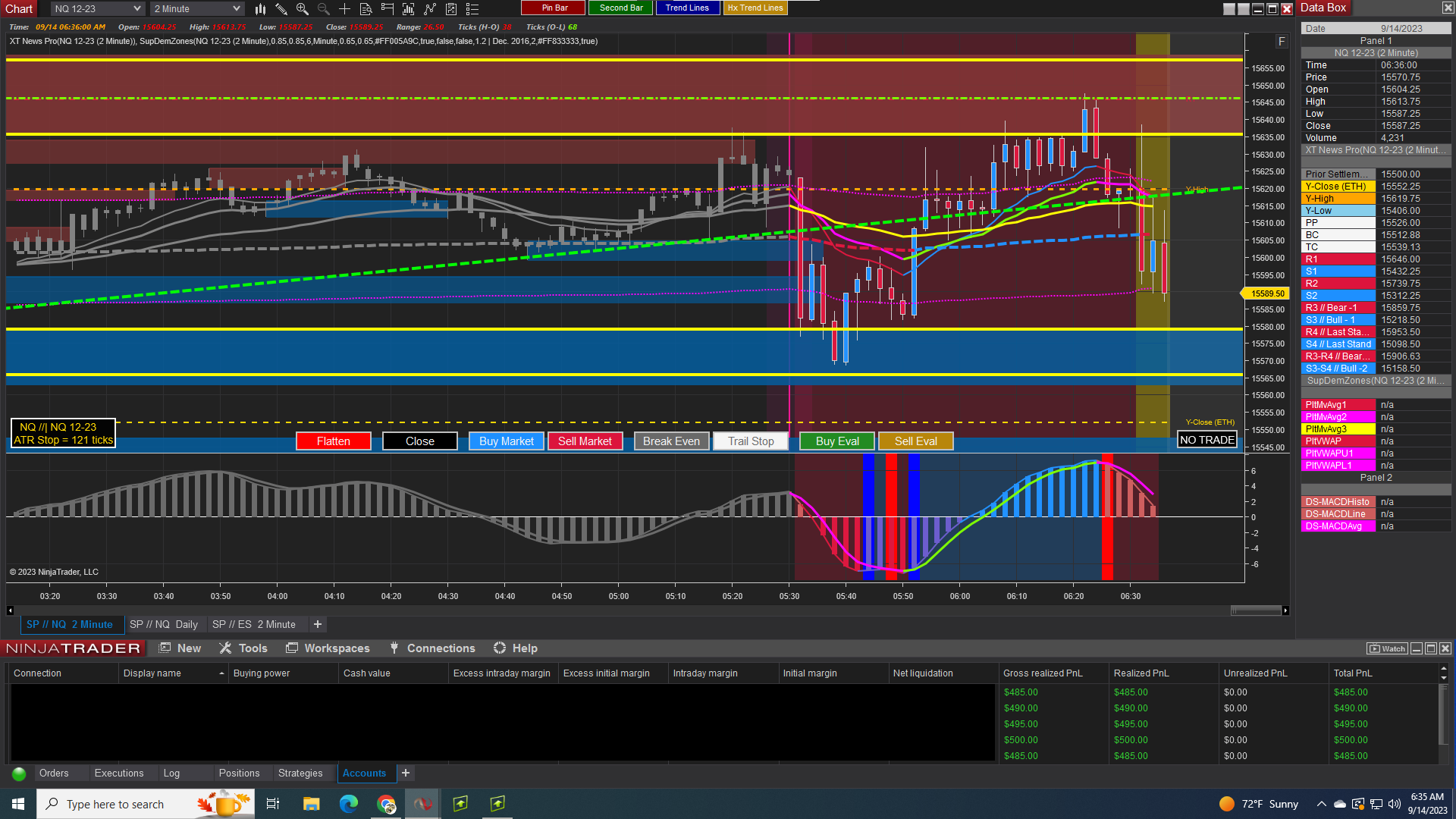Click the Windows search box

coord(146,804)
